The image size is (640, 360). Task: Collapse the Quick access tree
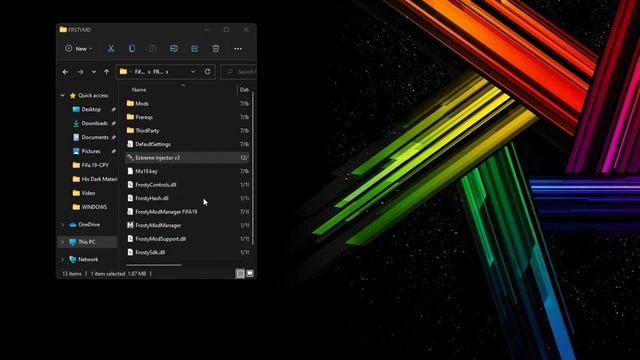pyautogui.click(x=62, y=96)
